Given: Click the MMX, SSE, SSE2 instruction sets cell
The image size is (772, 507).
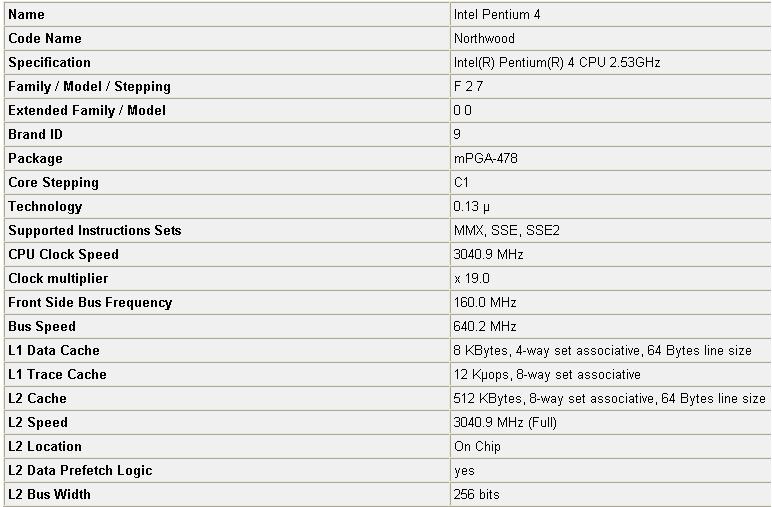Looking at the screenshot, I should [x=611, y=230].
